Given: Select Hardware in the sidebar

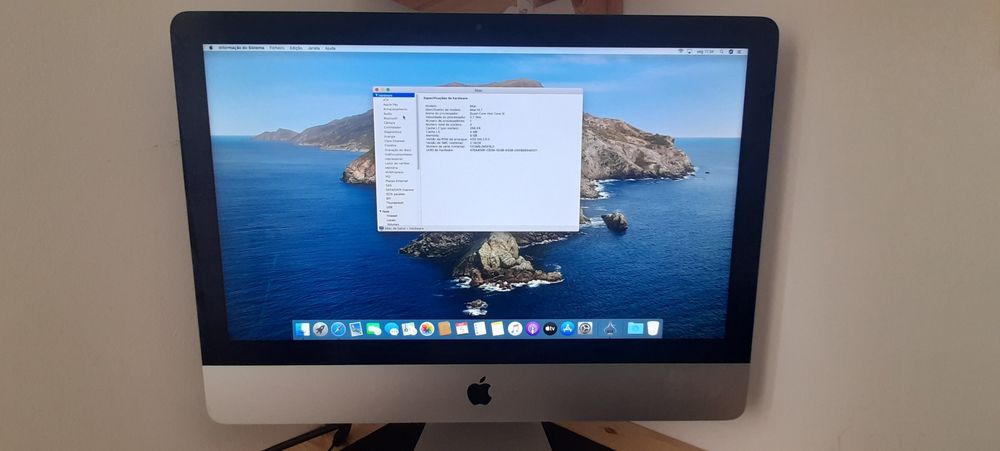Looking at the screenshot, I should 395,95.
